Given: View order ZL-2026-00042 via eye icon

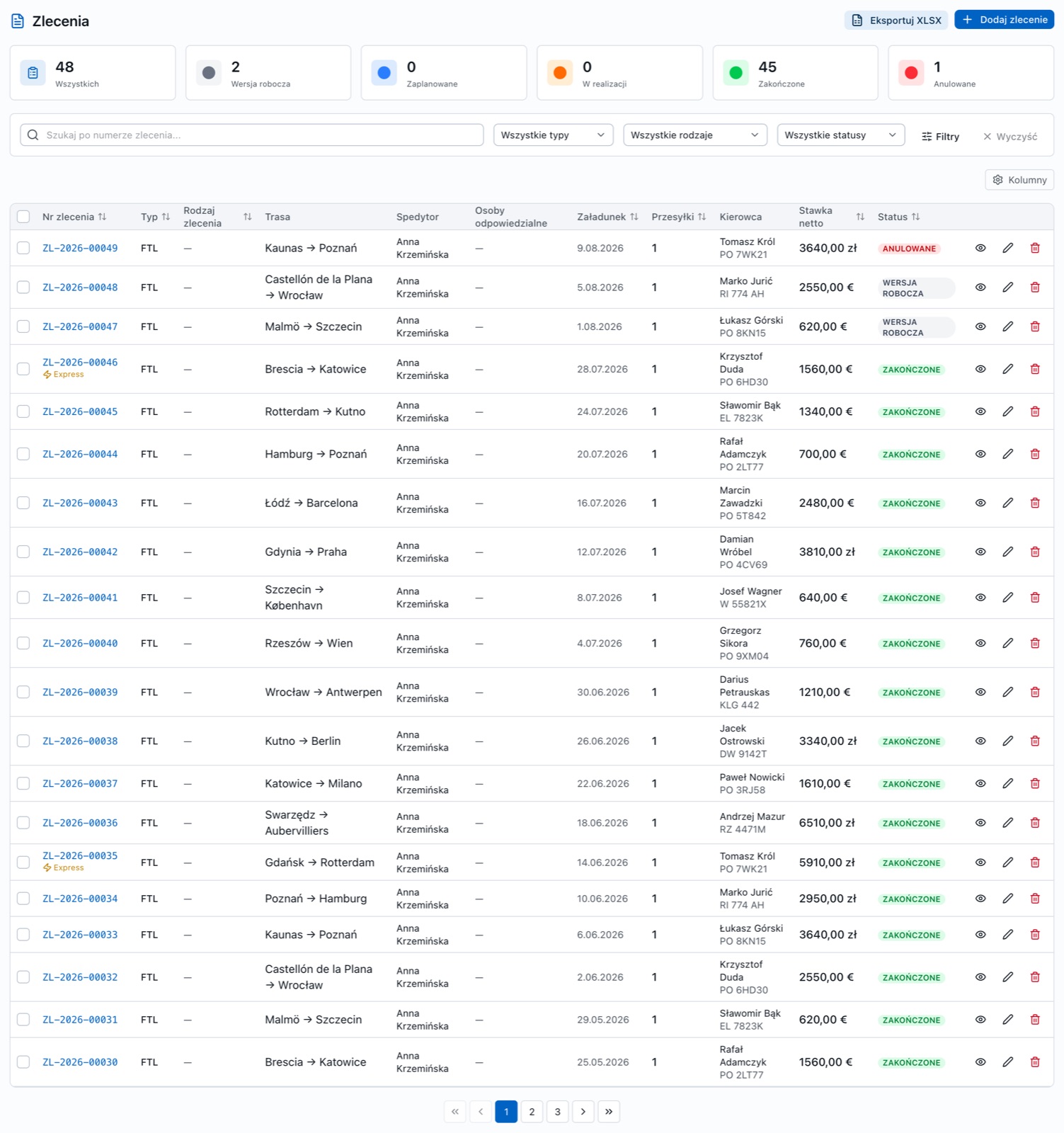Looking at the screenshot, I should (x=980, y=552).
